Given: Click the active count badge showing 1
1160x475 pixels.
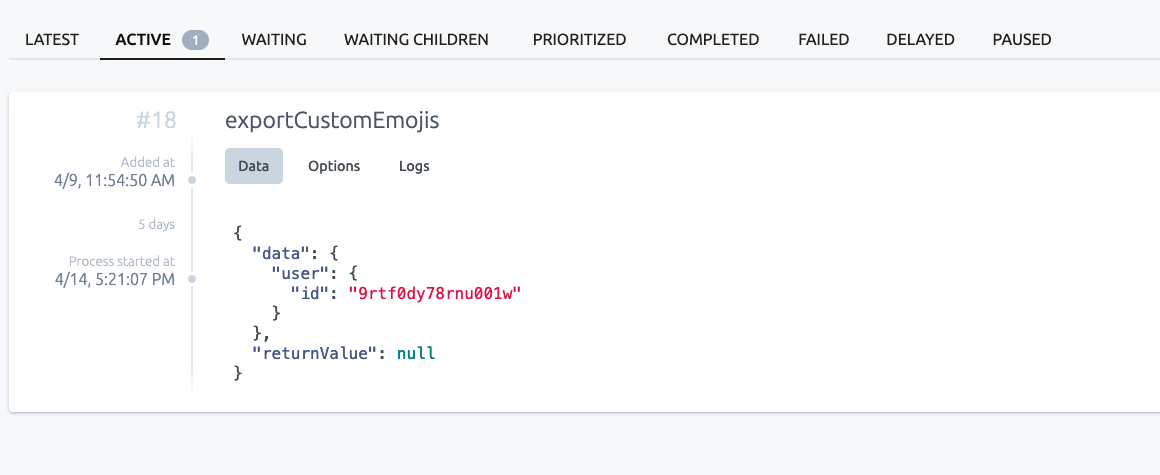Looking at the screenshot, I should click(195, 40).
